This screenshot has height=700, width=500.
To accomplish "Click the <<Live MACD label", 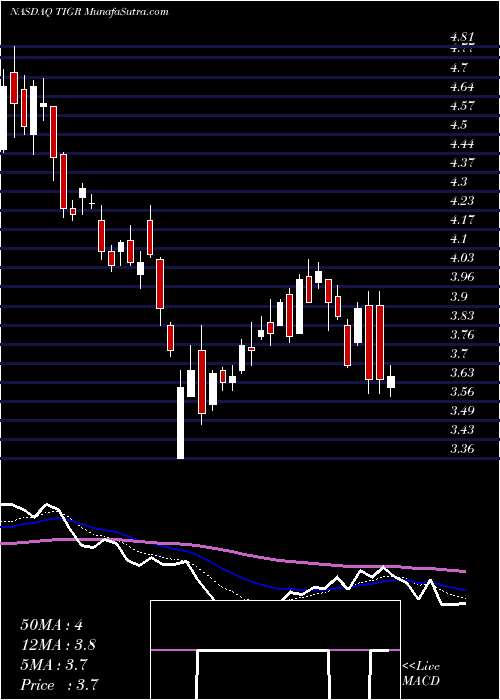I will pos(421,674).
